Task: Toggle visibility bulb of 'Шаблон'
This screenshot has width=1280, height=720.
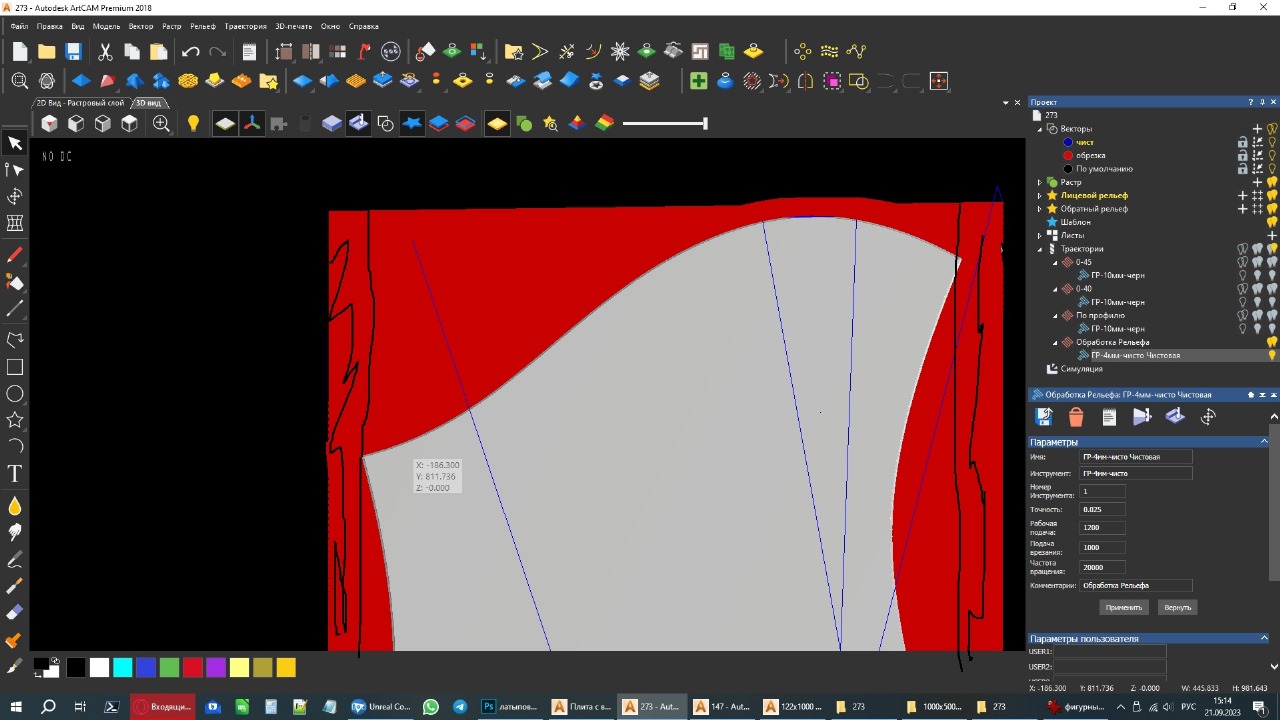Action: pos(1272,222)
